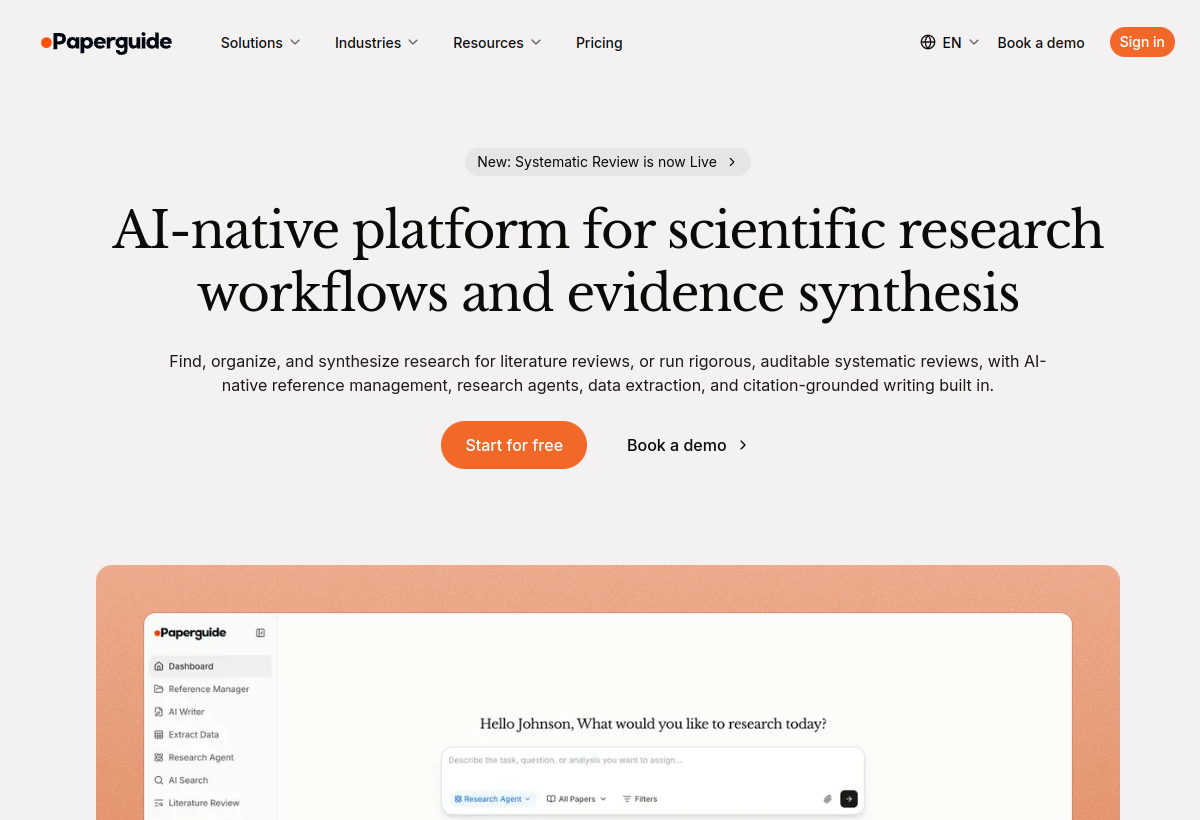Click the Paperguide logo inside the app preview
Viewport: 1200px width, 820px height.
[x=190, y=633]
